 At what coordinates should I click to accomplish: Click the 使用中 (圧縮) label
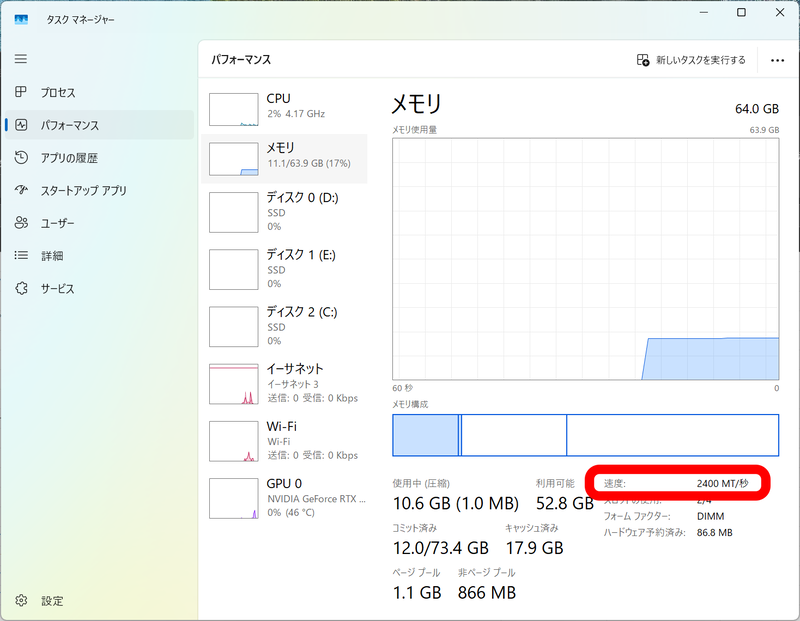tap(421, 483)
